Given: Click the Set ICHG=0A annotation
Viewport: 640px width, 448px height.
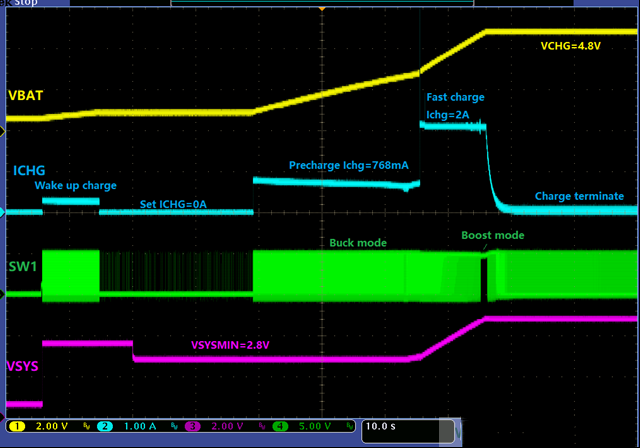Looking at the screenshot, I should [x=173, y=204].
